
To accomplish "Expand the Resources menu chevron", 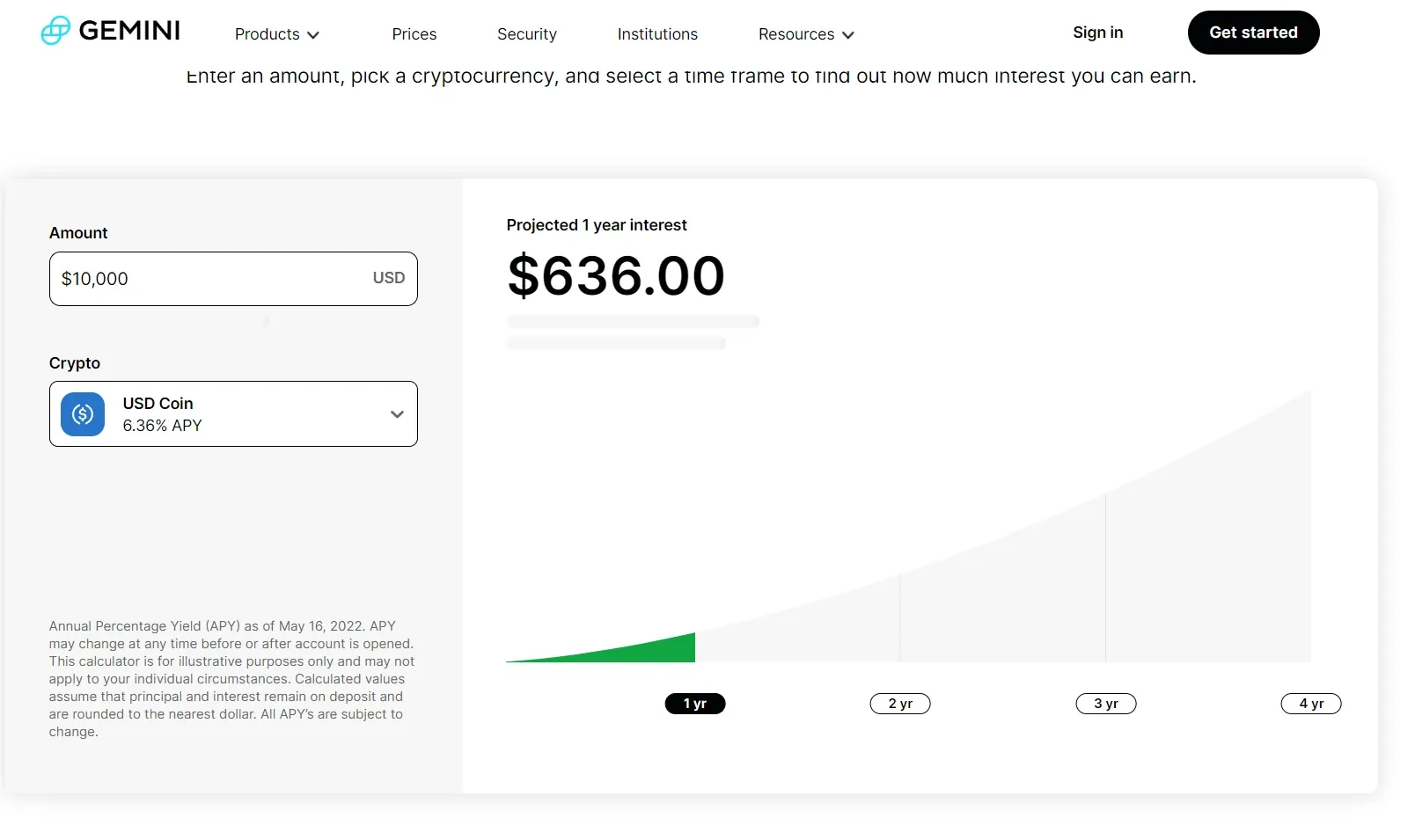I will coord(848,35).
